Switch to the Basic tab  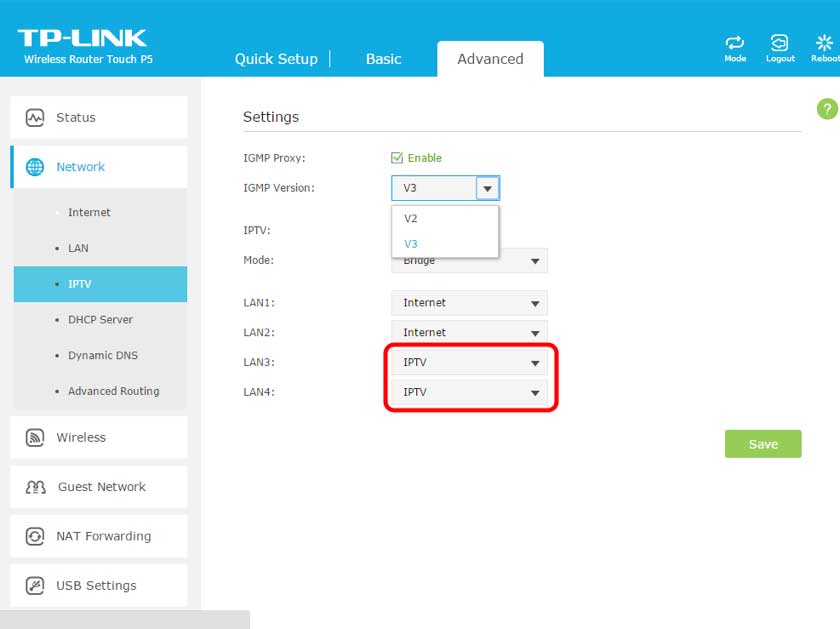[x=383, y=59]
